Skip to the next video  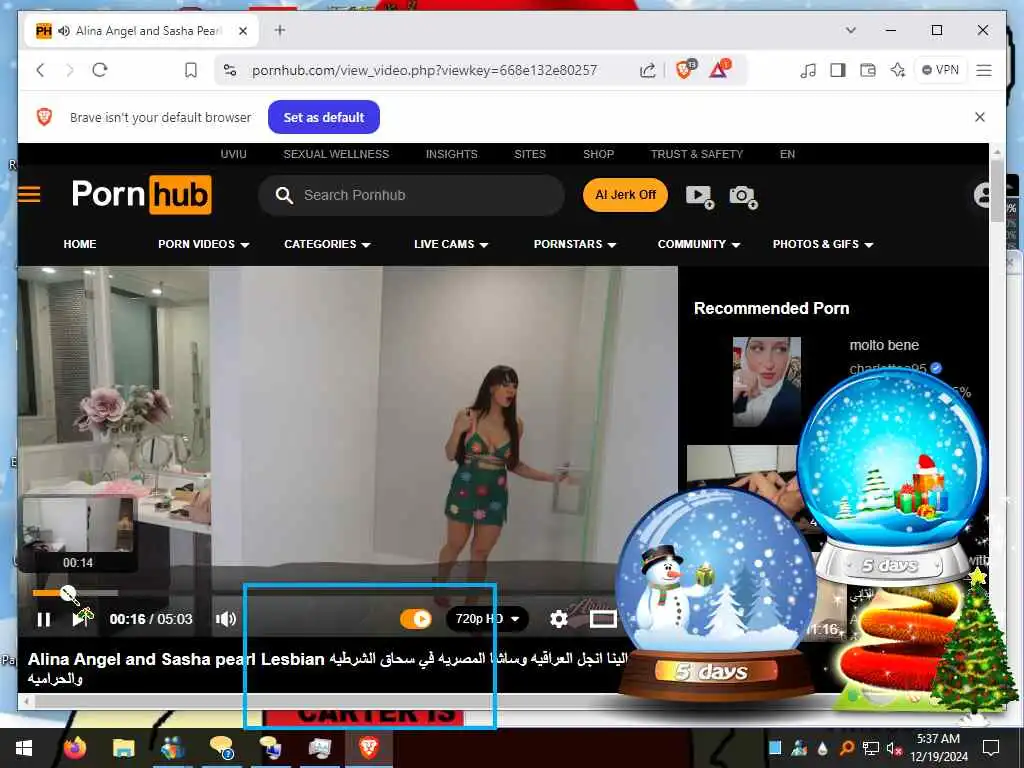pos(82,618)
